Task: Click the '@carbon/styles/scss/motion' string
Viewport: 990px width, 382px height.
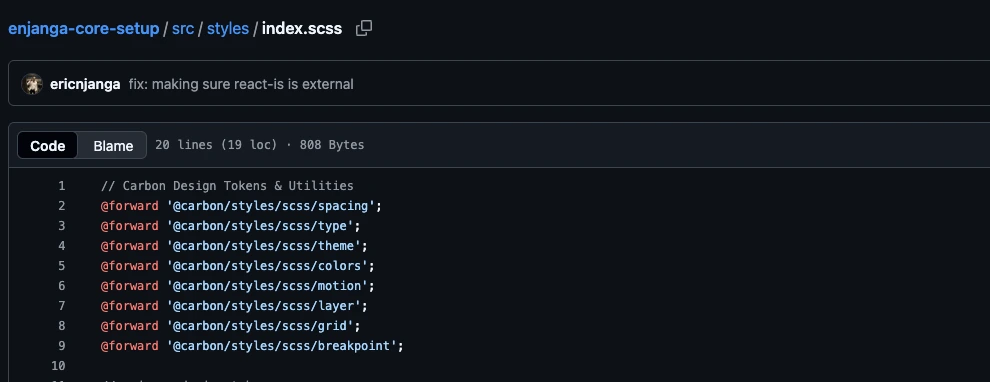Action: pyautogui.click(x=268, y=286)
